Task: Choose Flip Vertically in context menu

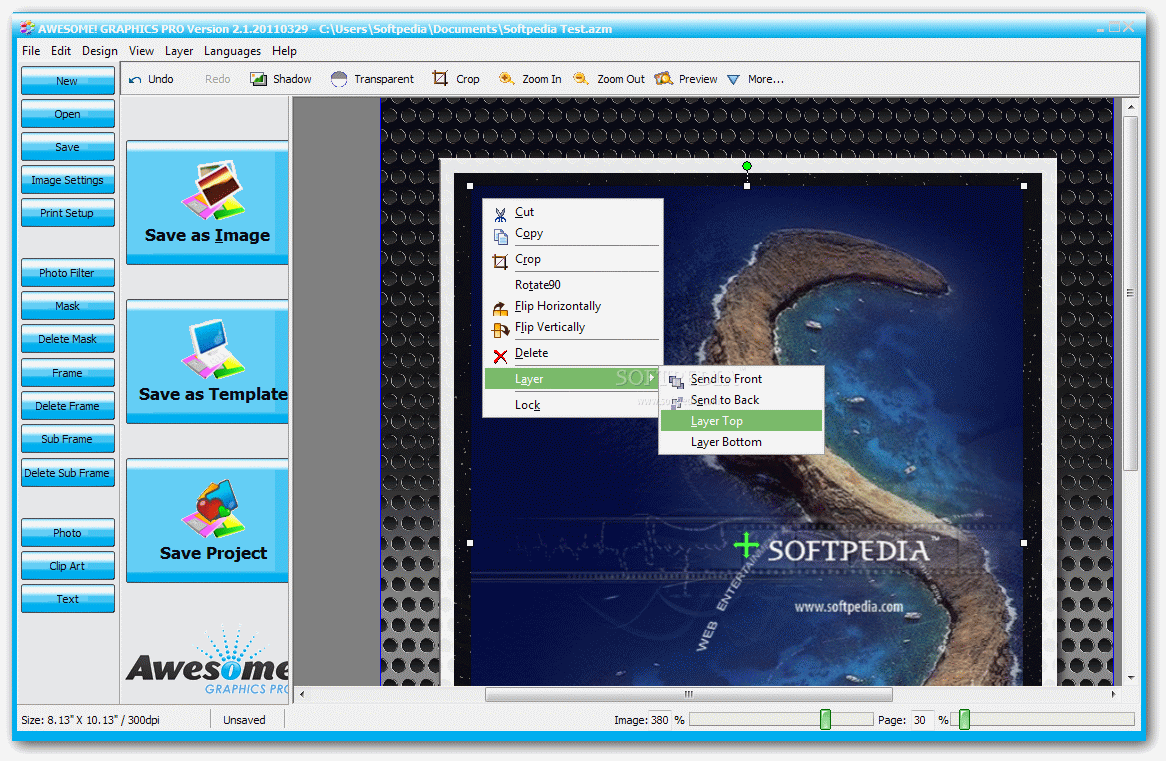Action: coord(572,327)
